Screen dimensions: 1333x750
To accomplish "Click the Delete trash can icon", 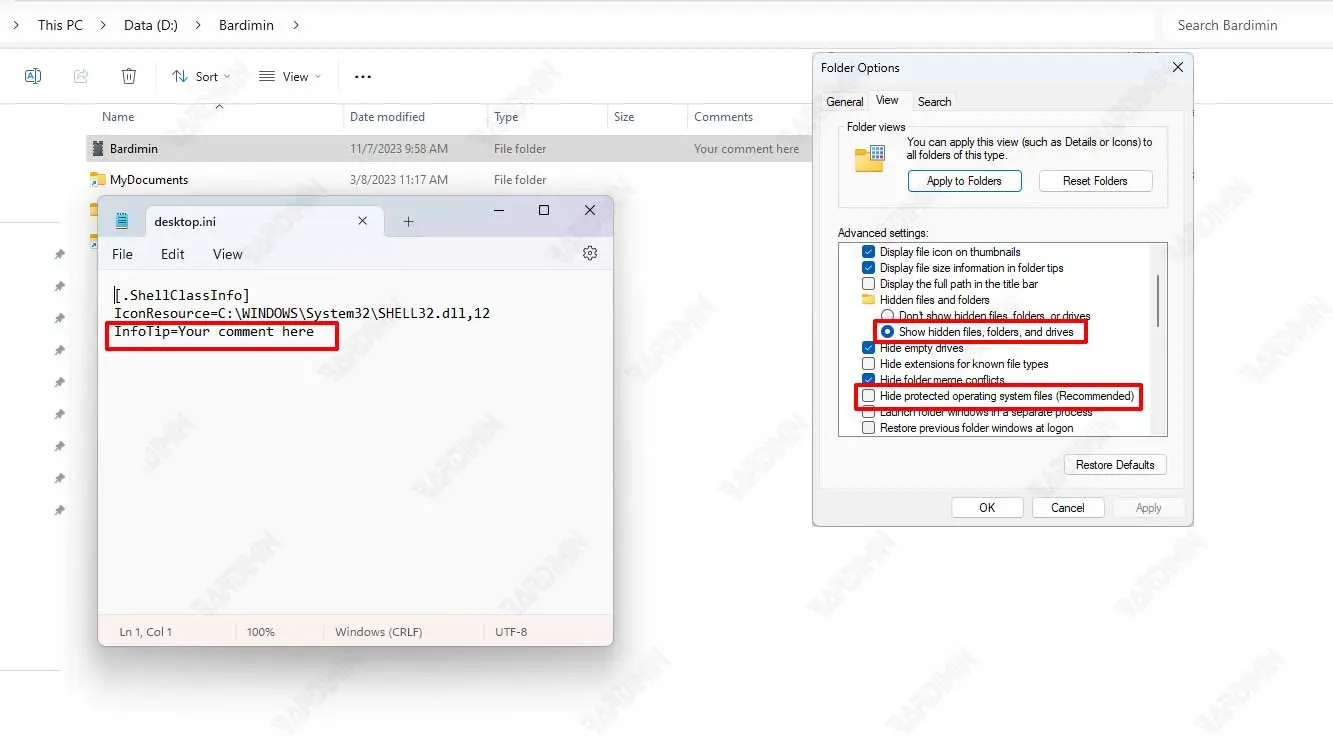I will 129,76.
